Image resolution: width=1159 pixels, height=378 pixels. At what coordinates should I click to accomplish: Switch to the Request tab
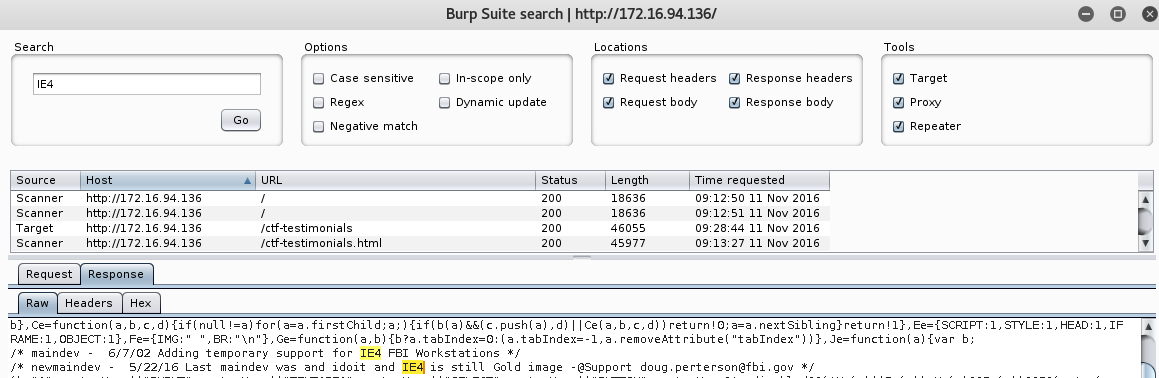pos(49,274)
